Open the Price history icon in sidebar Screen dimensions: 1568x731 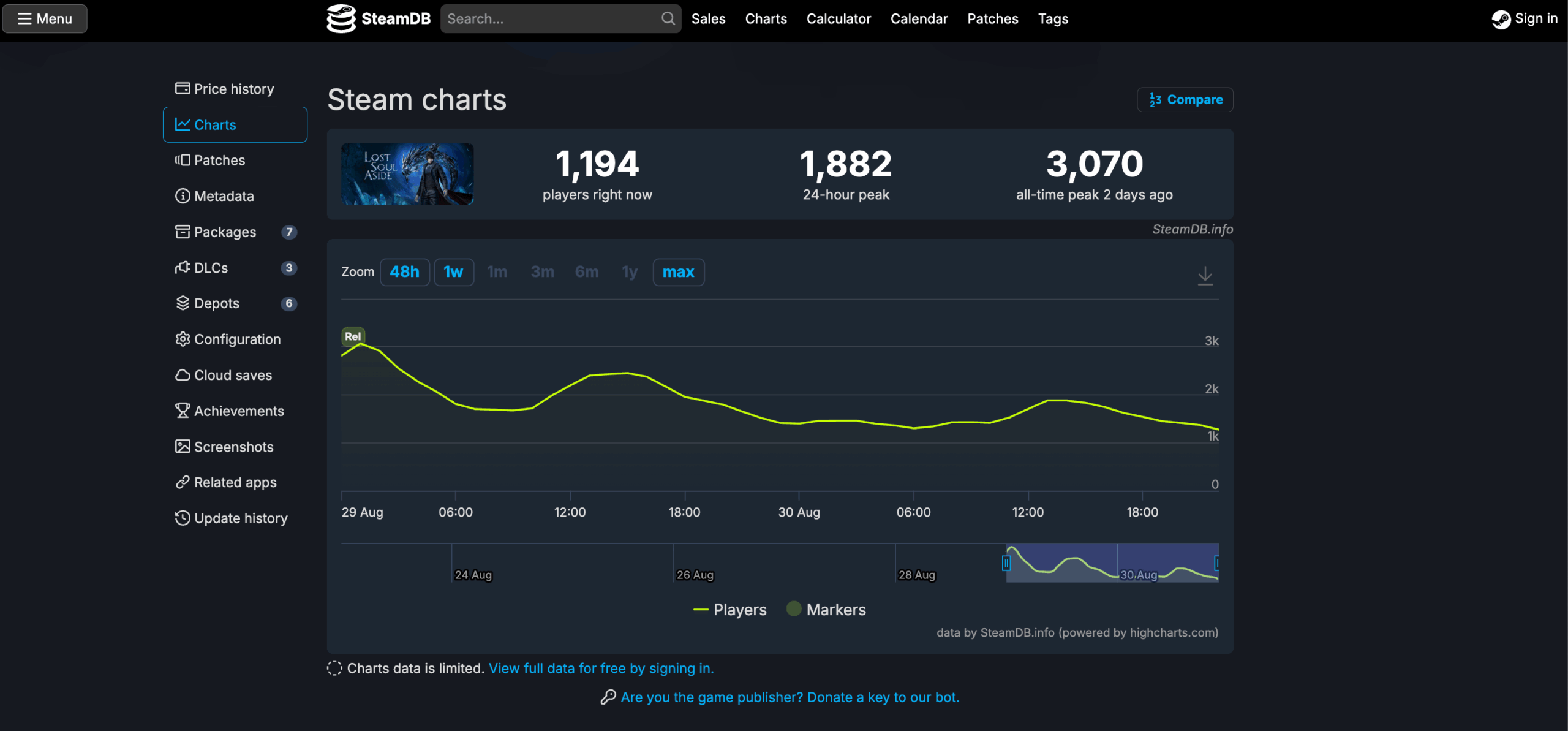183,88
